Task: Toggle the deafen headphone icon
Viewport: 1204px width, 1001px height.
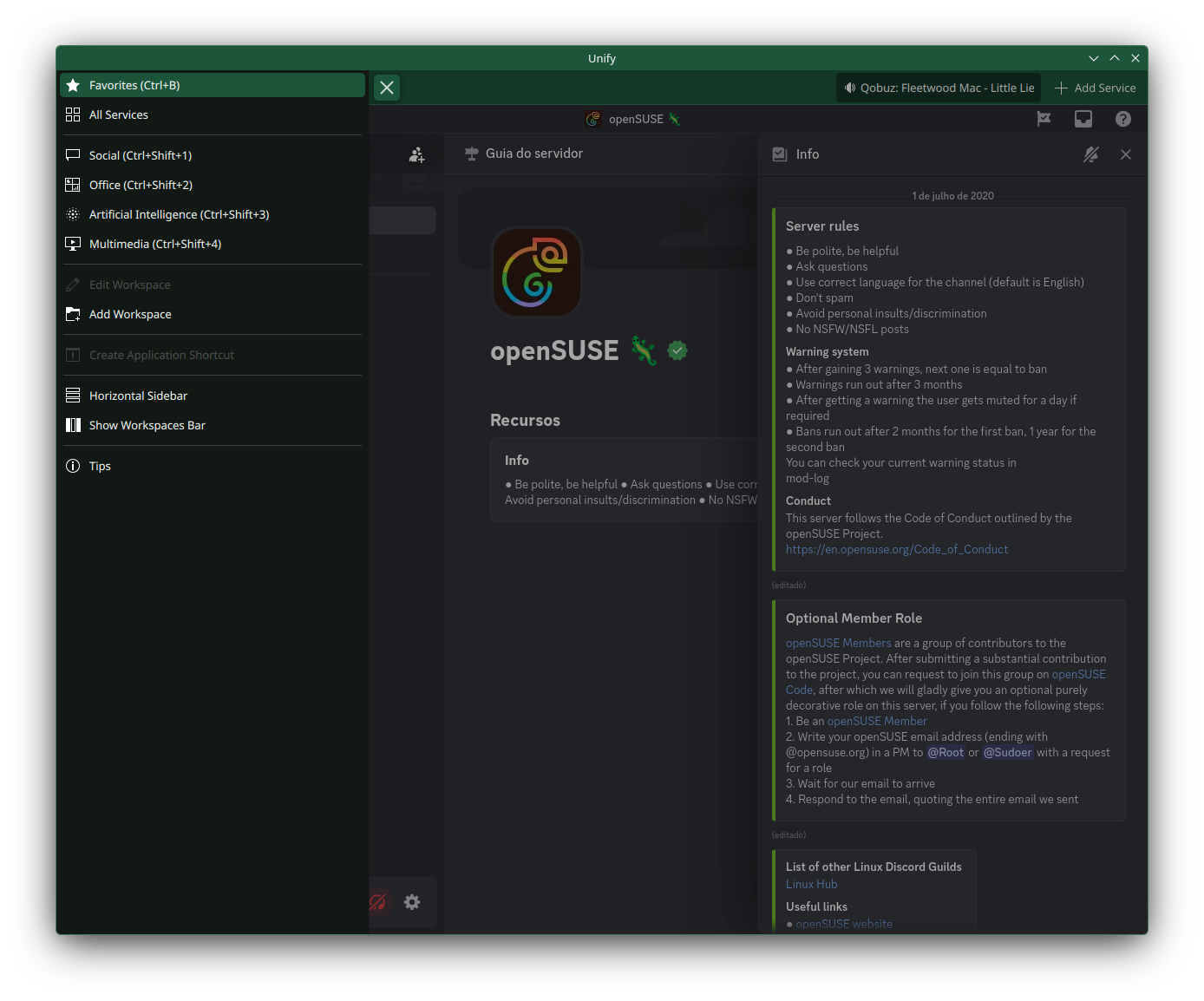Action: (378, 902)
